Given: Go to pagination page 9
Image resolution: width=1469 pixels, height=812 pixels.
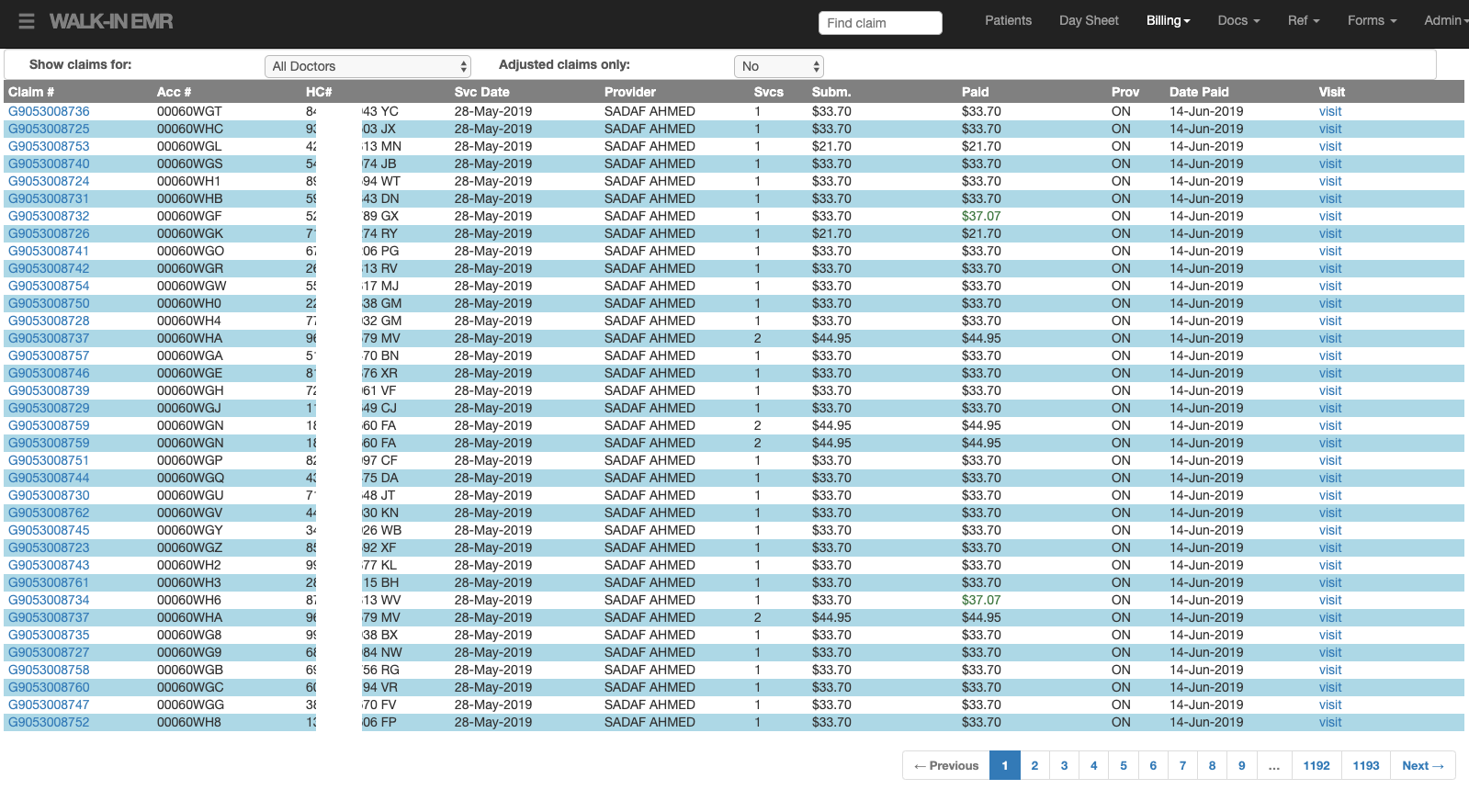Looking at the screenshot, I should pos(1241,765).
